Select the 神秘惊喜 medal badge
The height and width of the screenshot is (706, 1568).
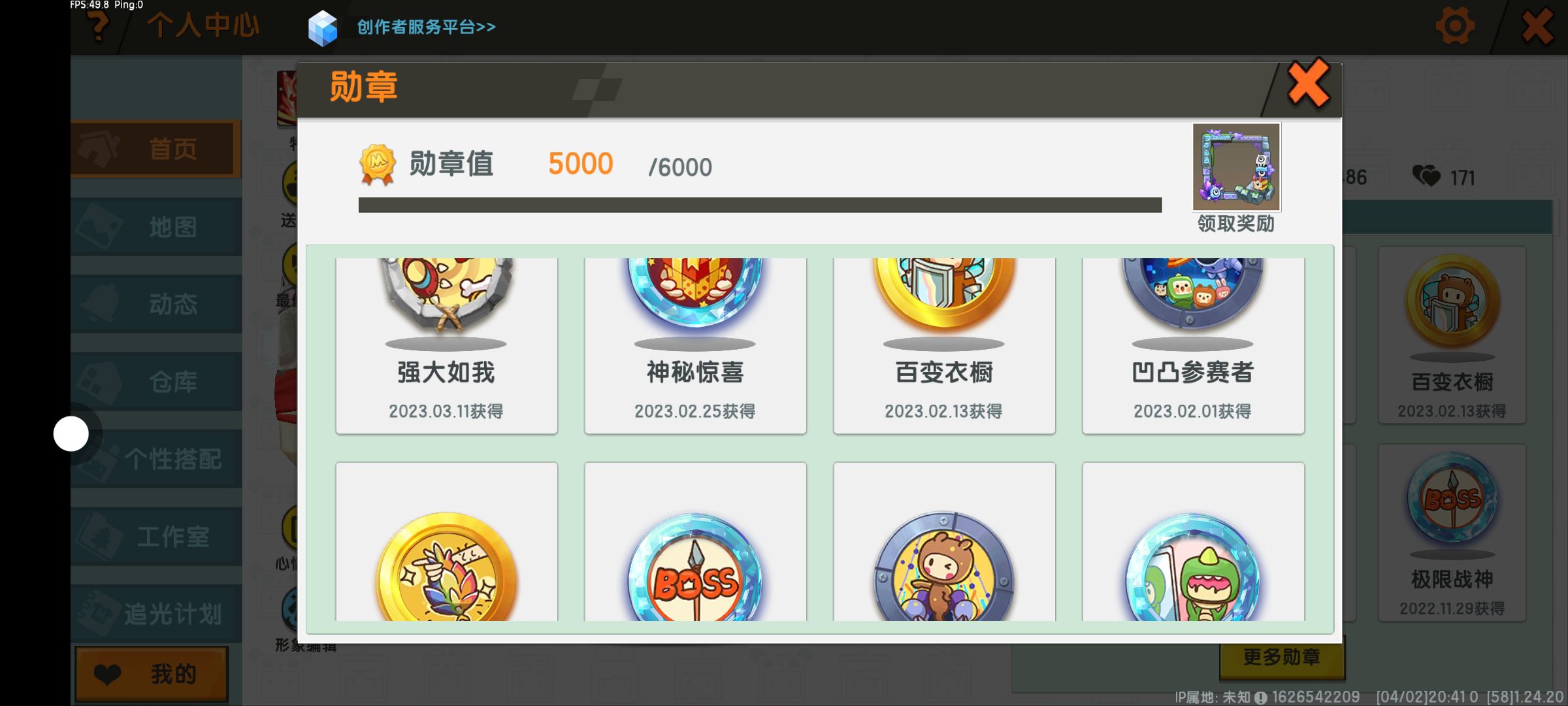(x=695, y=345)
